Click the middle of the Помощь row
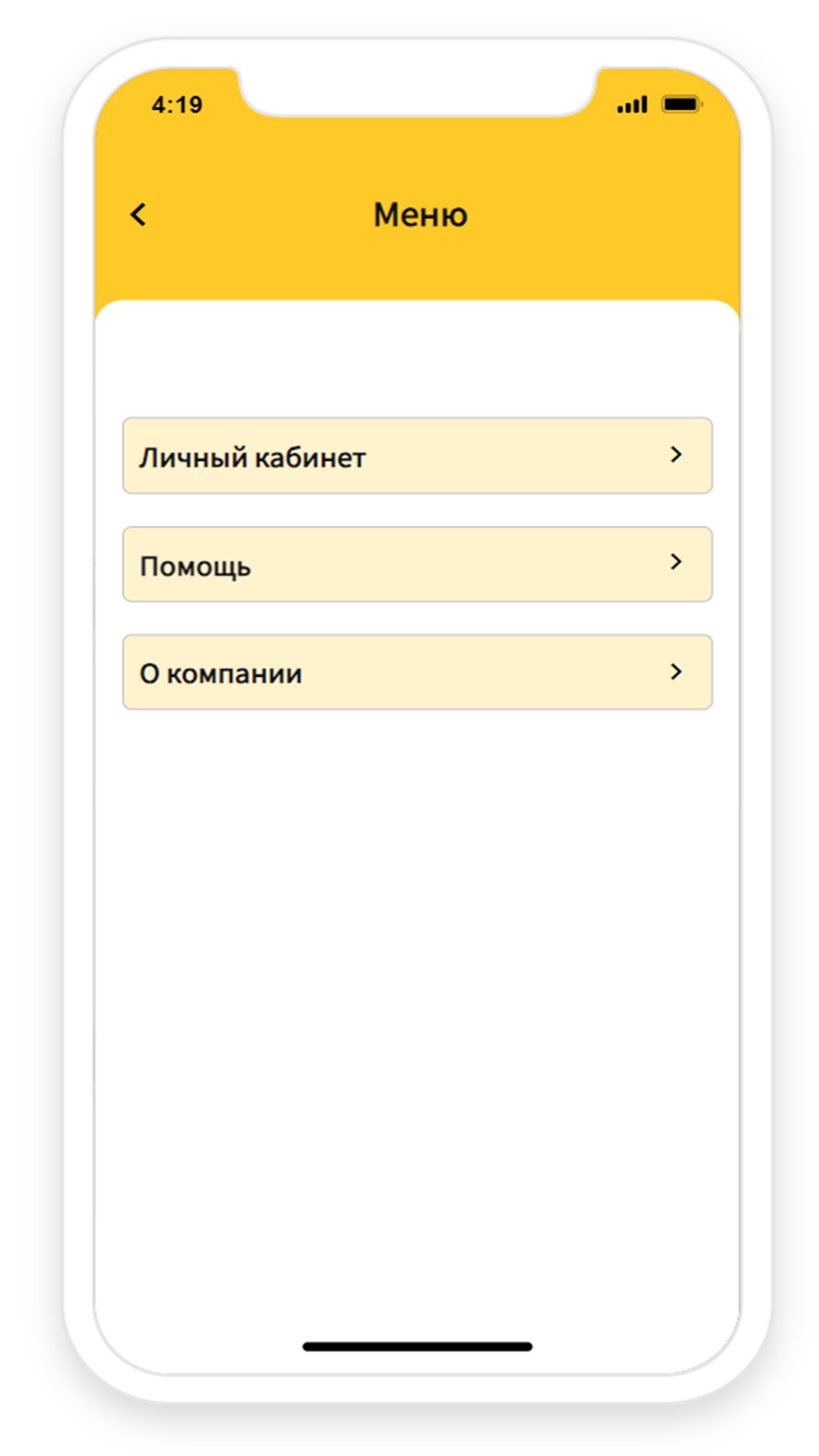The image size is (819, 1456). pyautogui.click(x=417, y=564)
